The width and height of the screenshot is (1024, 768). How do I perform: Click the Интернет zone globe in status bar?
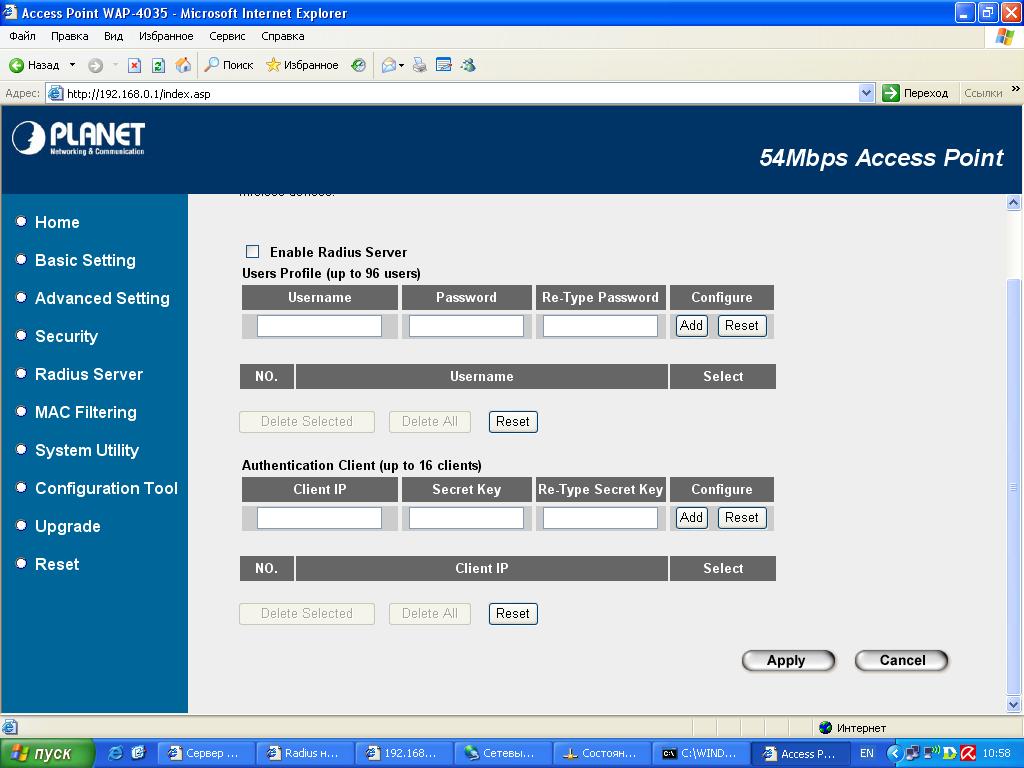(x=825, y=728)
